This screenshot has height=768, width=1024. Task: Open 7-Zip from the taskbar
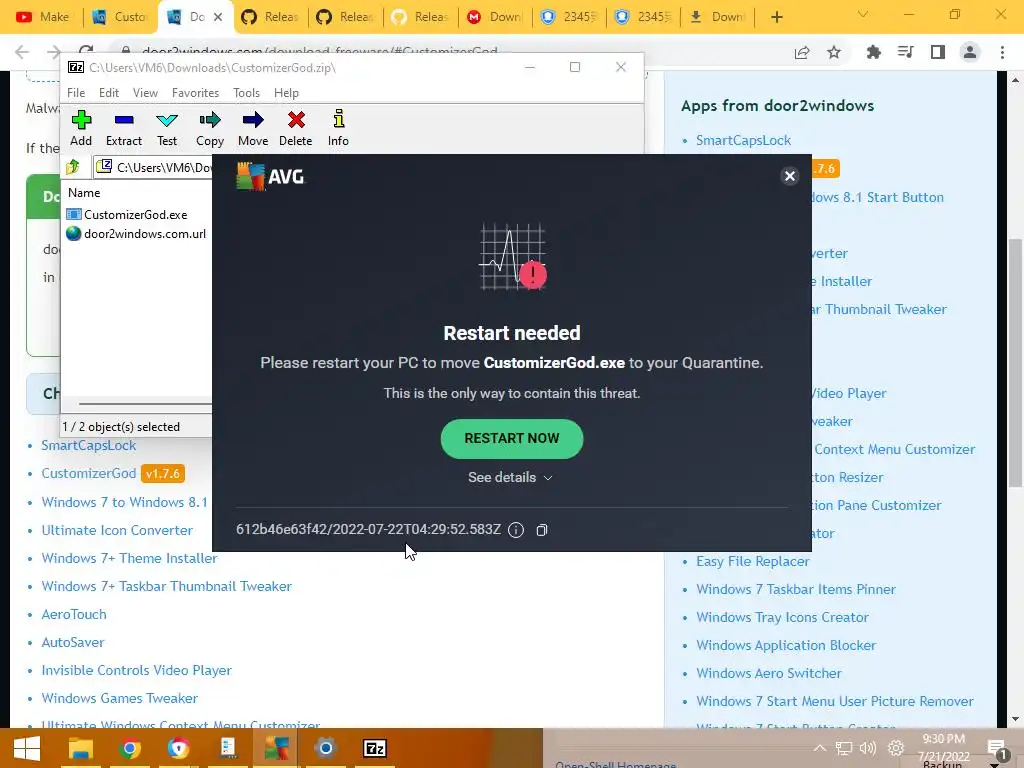[x=375, y=748]
